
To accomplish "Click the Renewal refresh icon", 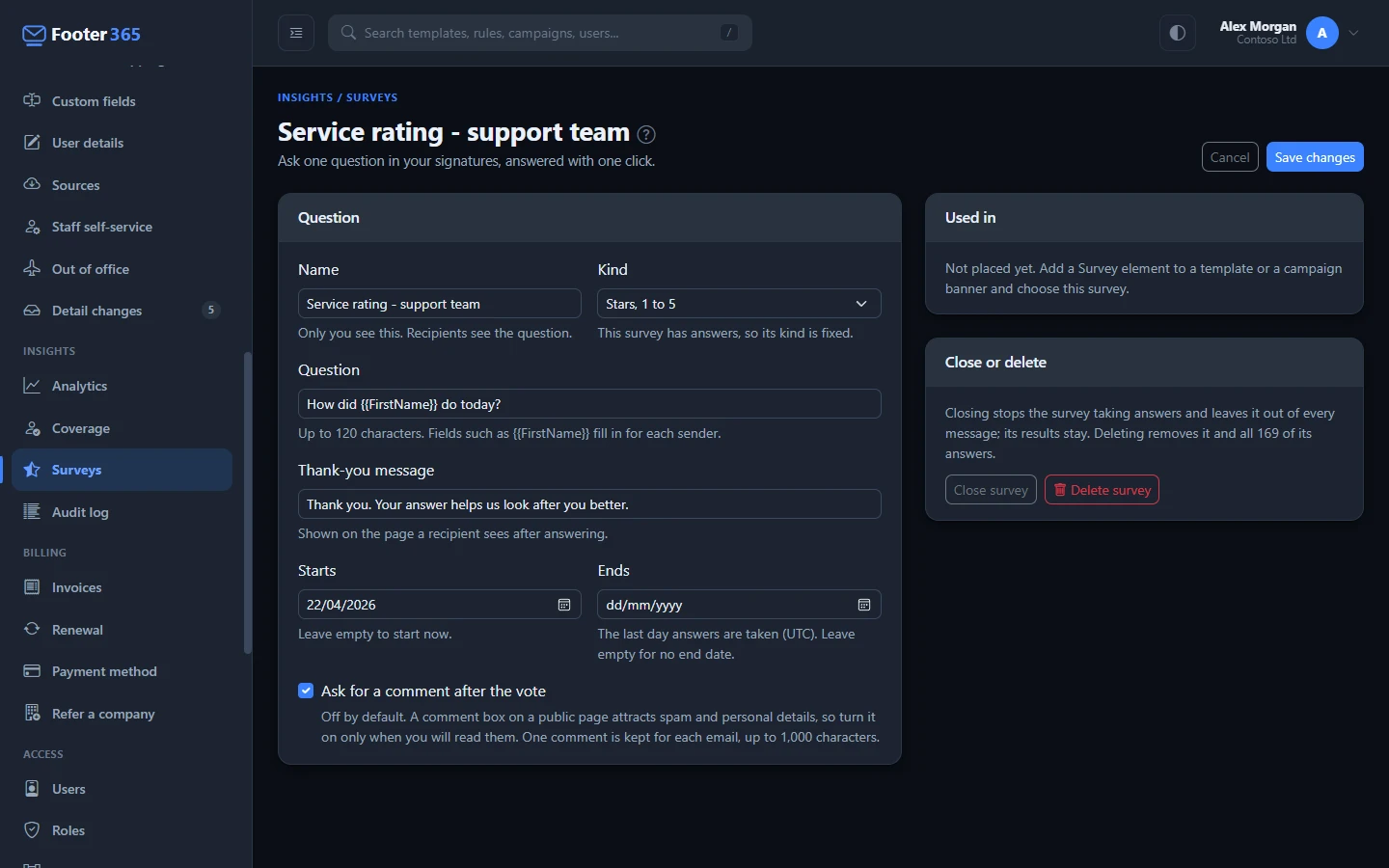I will (x=32, y=630).
